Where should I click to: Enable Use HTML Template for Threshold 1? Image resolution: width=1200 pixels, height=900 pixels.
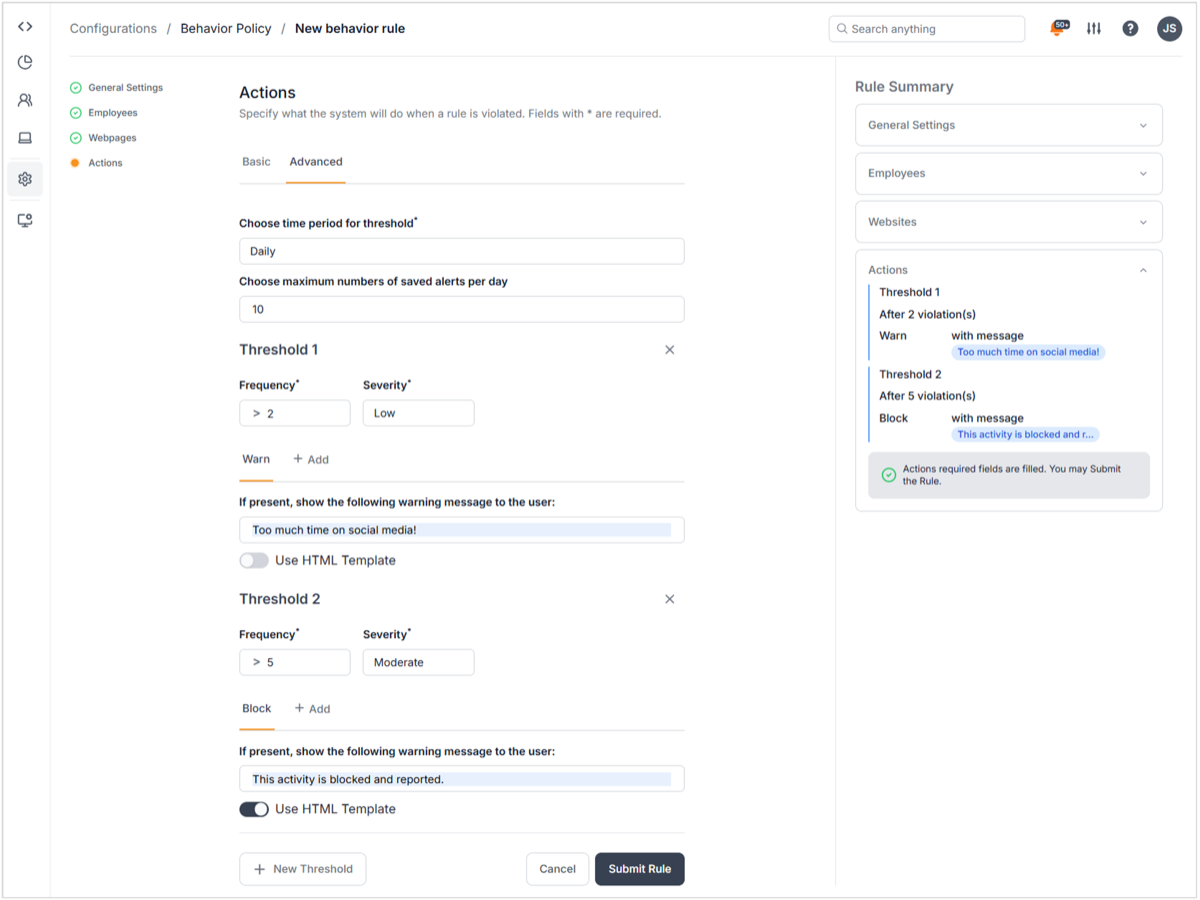click(x=254, y=560)
